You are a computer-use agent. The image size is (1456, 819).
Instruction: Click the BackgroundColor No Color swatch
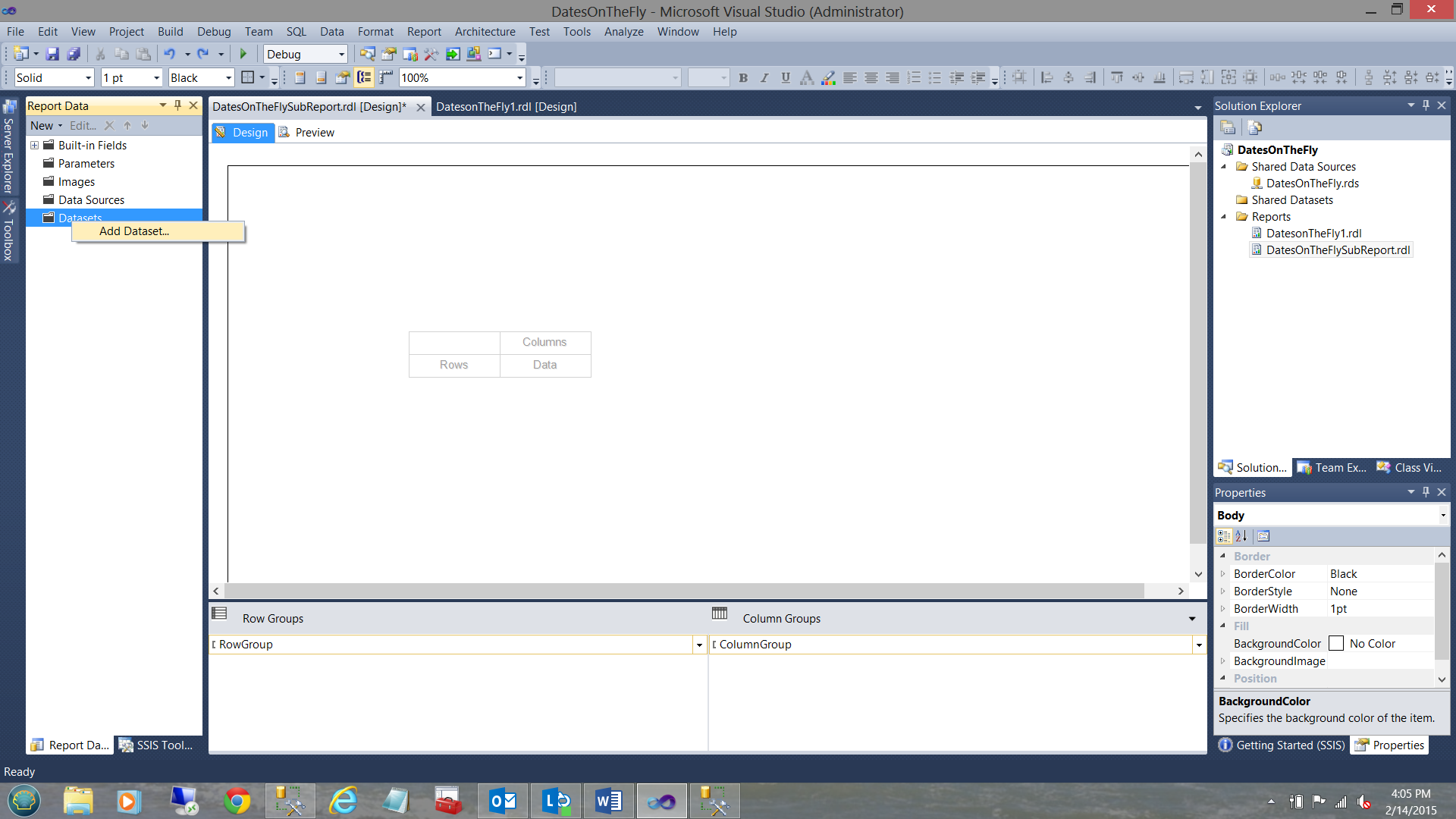click(x=1336, y=644)
